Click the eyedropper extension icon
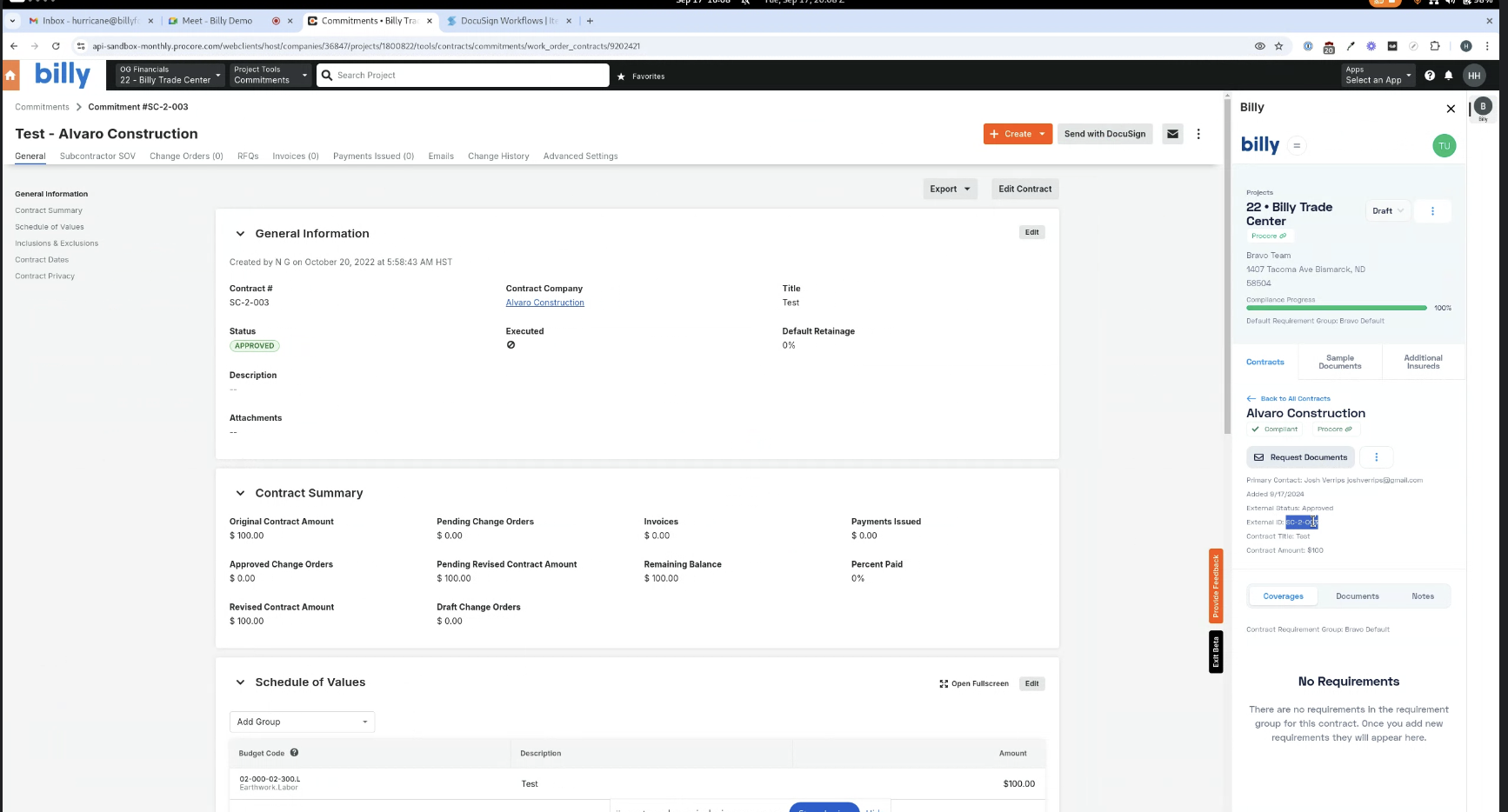The image size is (1508, 812). pyautogui.click(x=1351, y=46)
